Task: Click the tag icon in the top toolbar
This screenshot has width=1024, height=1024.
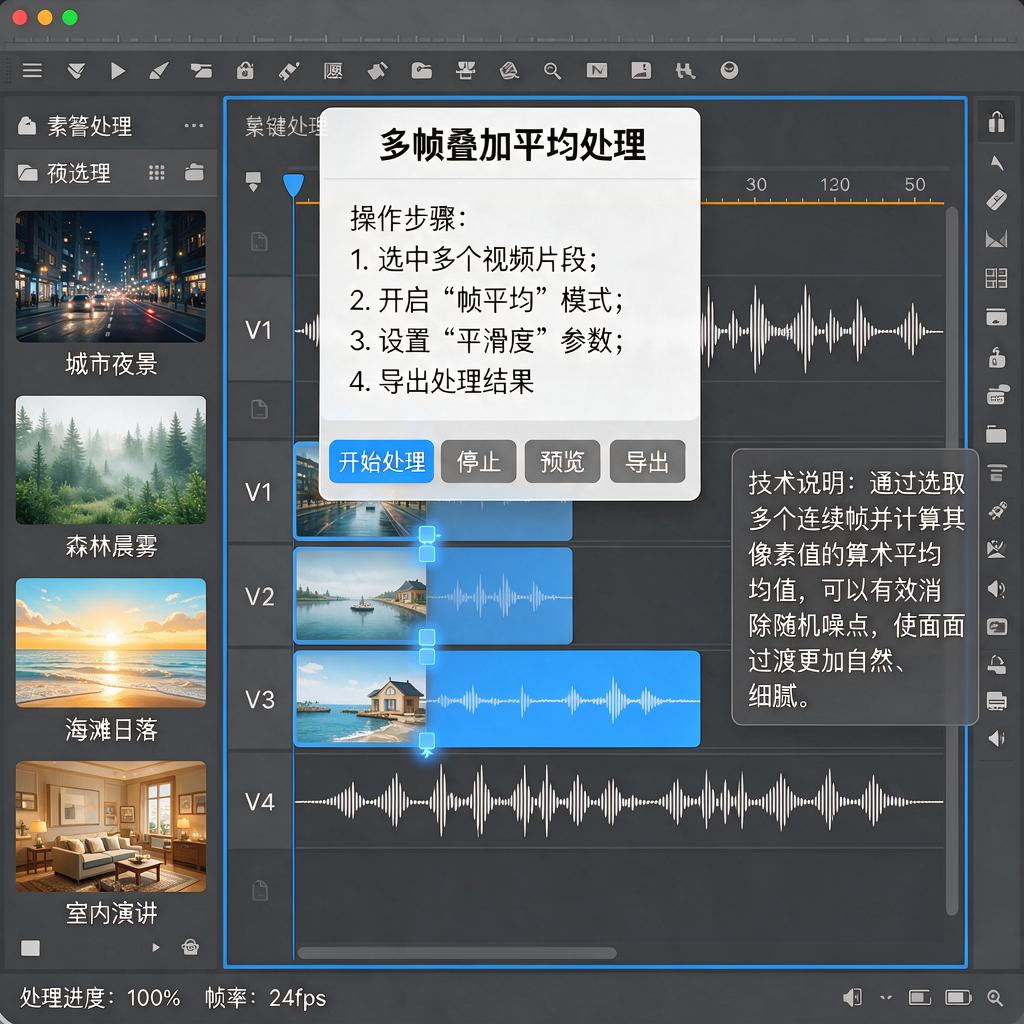Action: 377,71
